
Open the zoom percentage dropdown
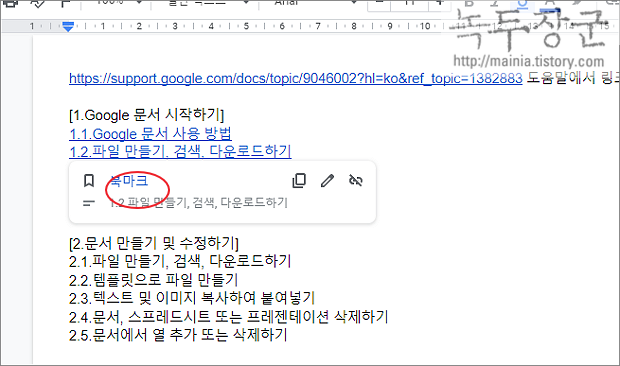[x=120, y=2]
